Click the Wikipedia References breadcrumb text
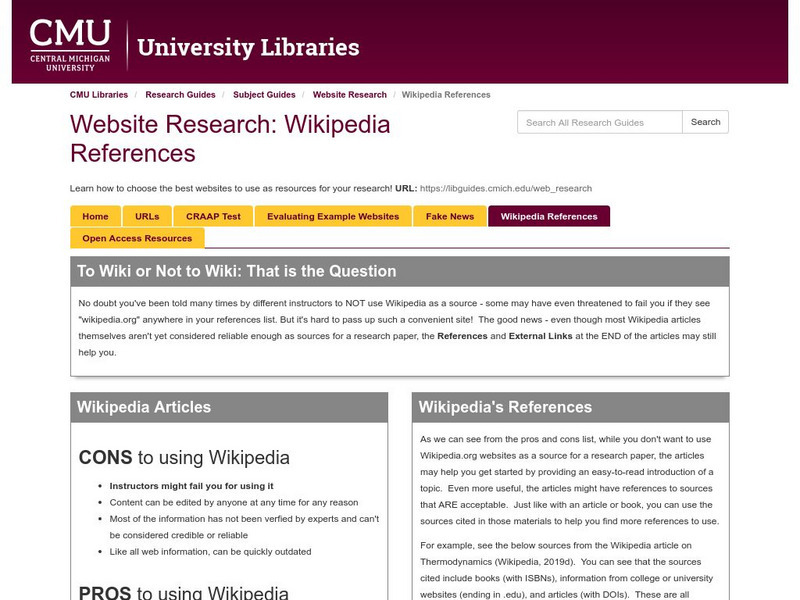Screen dimensions: 800x600 click(446, 95)
